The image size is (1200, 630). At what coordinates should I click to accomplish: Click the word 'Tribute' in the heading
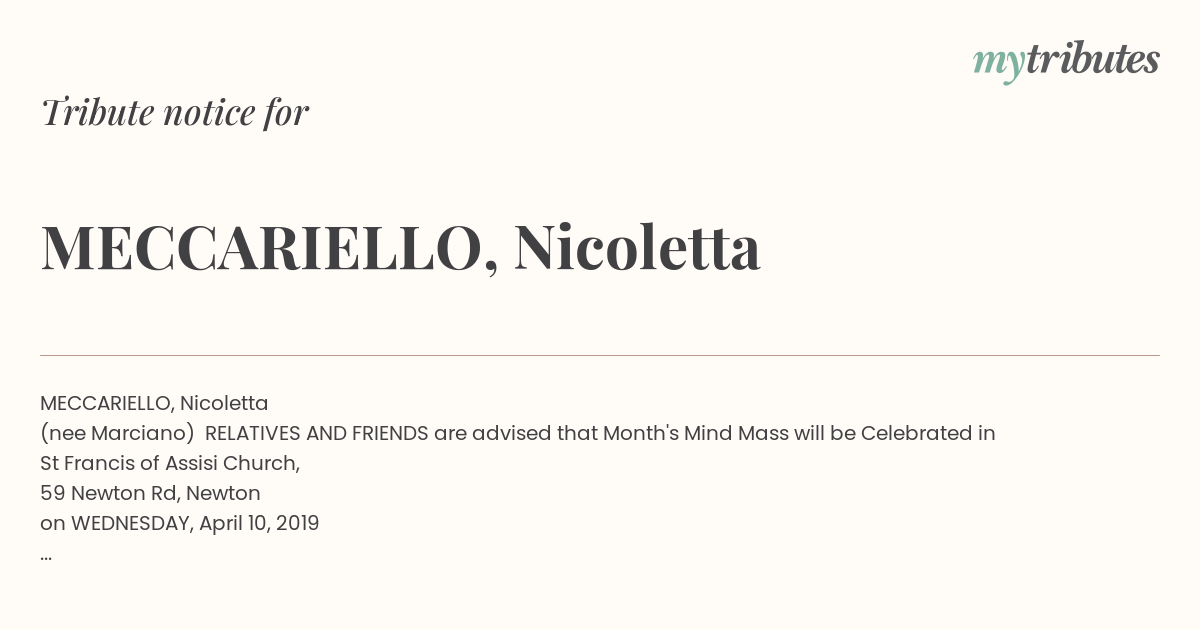[96, 112]
